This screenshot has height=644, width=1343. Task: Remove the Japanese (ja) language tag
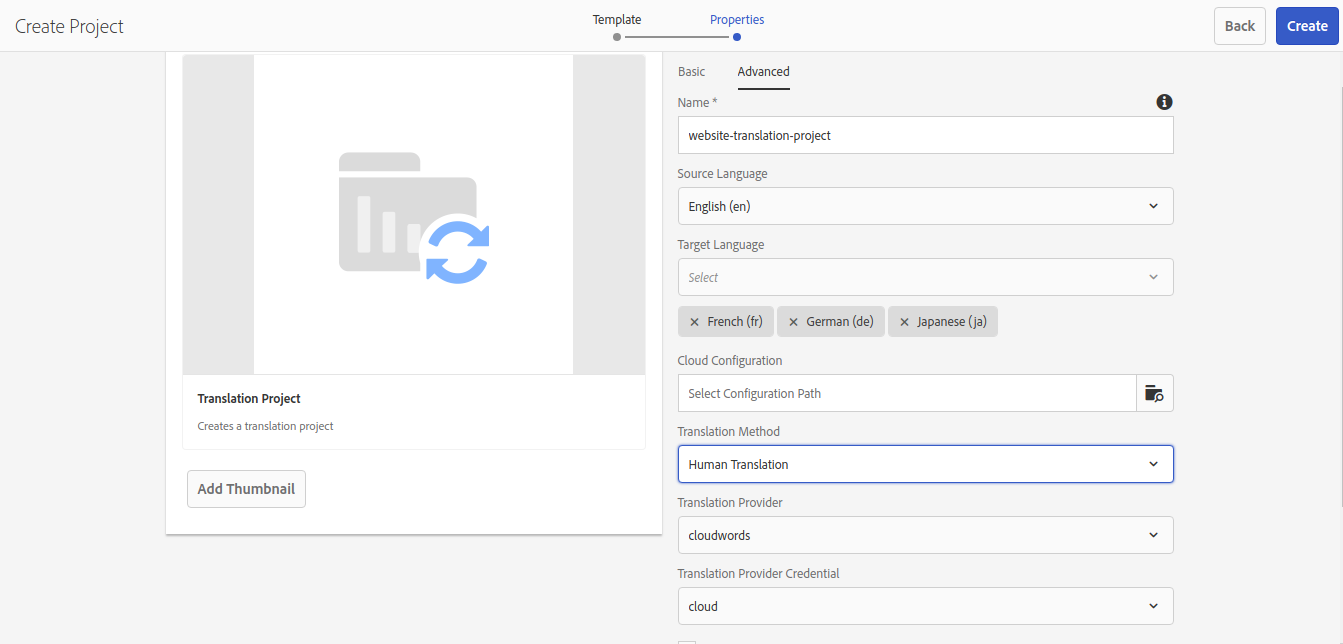click(x=904, y=322)
